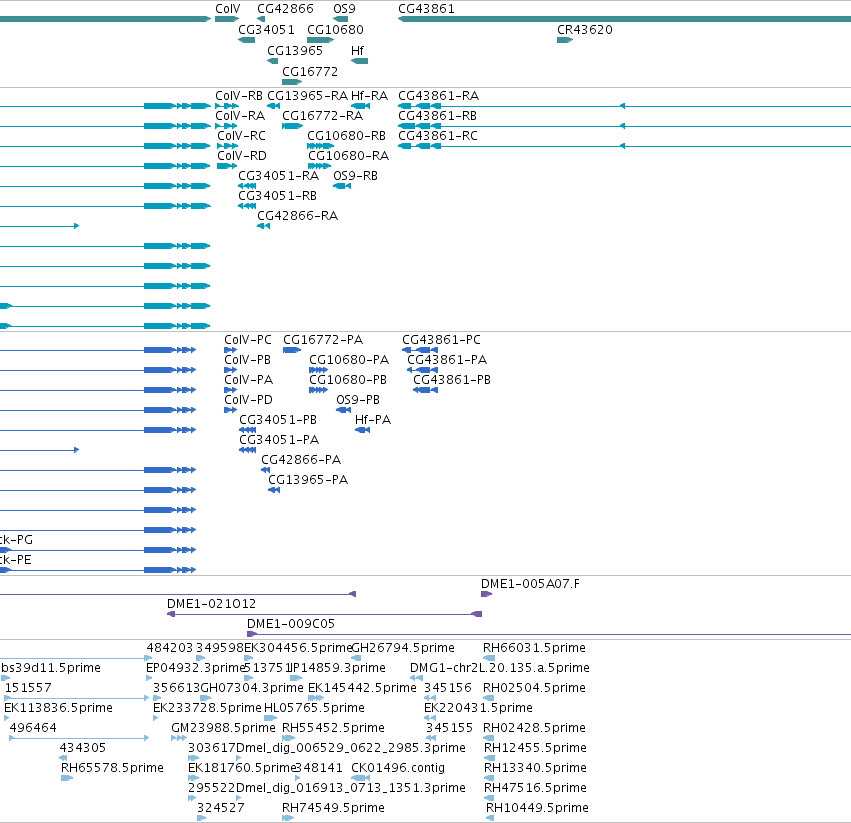Screen dimensions: 851x823
Task: Select the CG34051-PA protein label
Action: (x=279, y=440)
